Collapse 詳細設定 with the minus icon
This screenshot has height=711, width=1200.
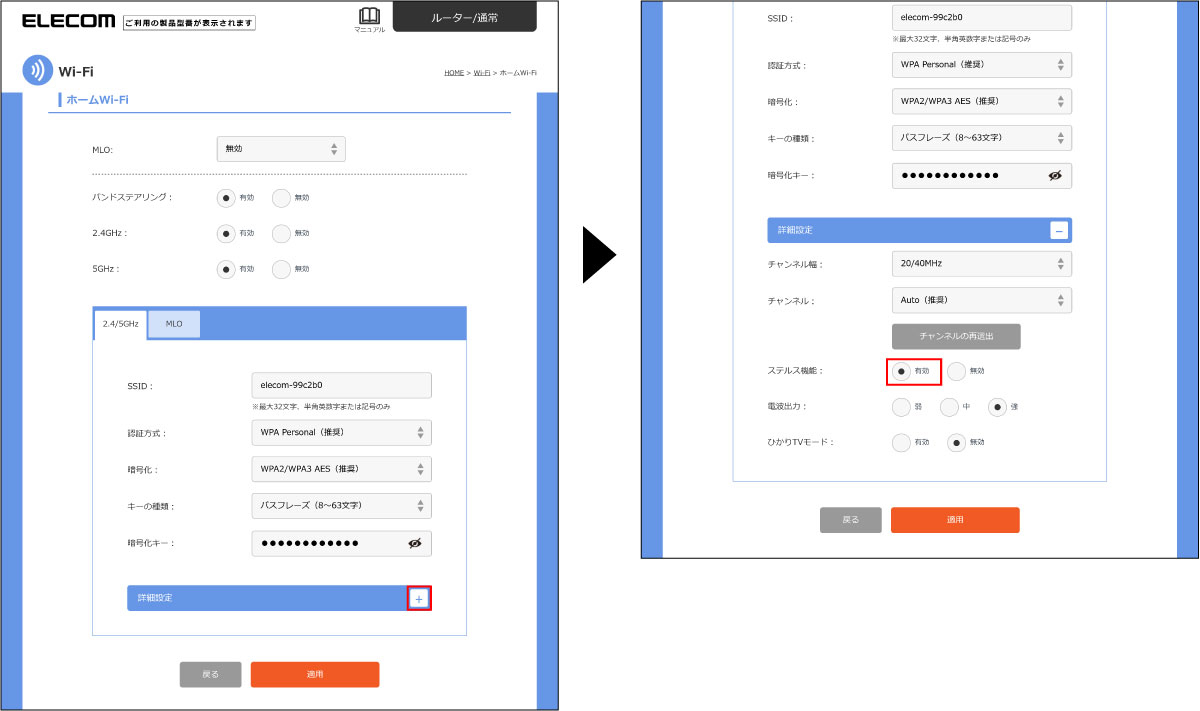1059,230
